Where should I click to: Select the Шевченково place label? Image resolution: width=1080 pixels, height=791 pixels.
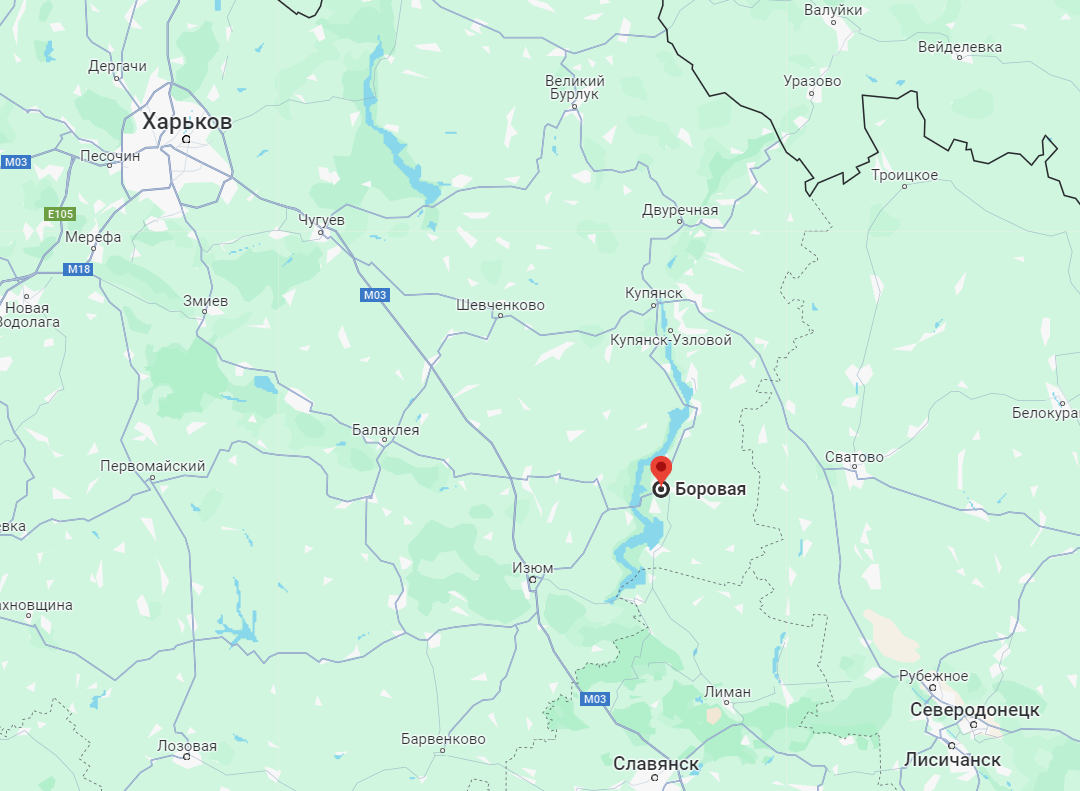(500, 305)
